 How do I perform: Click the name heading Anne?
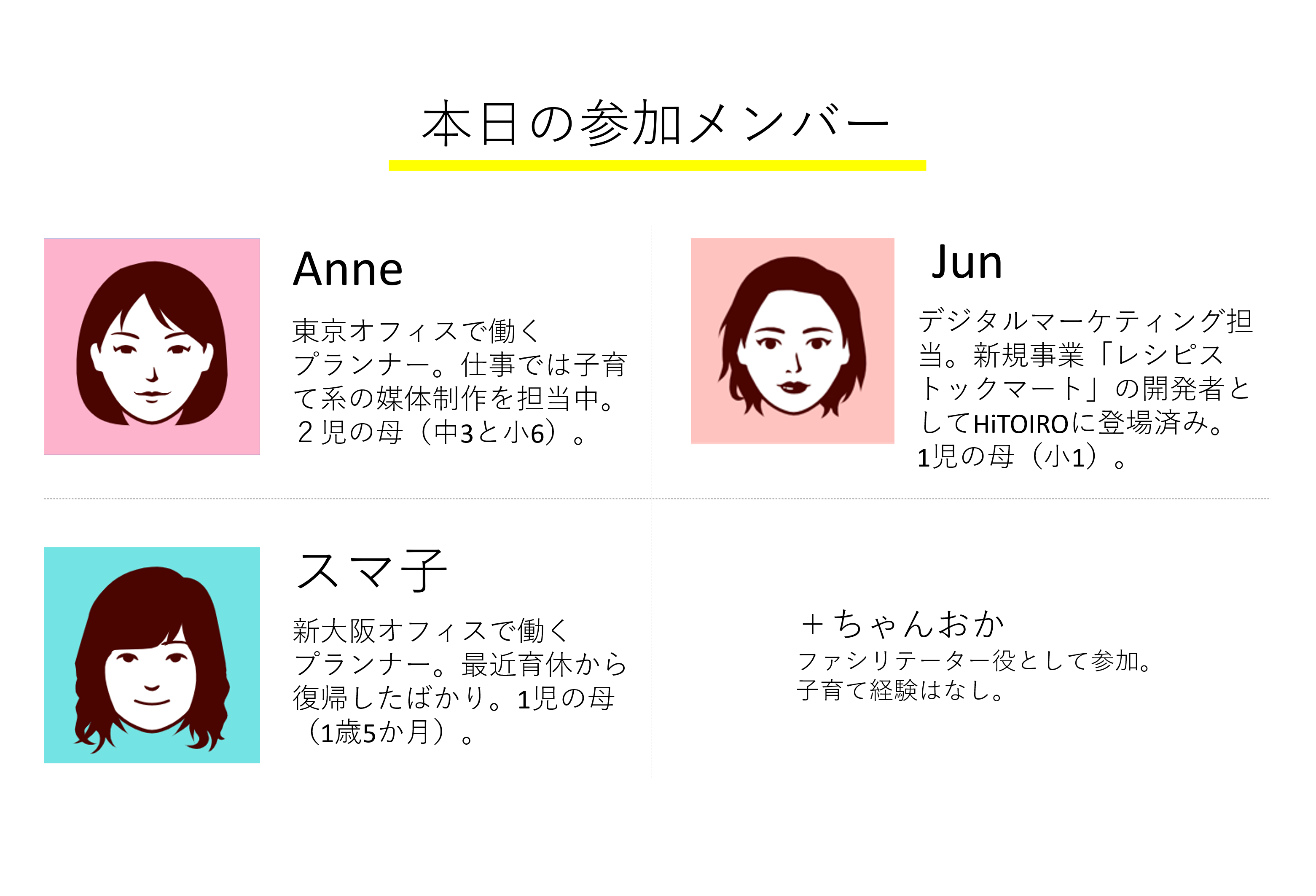pos(348,269)
